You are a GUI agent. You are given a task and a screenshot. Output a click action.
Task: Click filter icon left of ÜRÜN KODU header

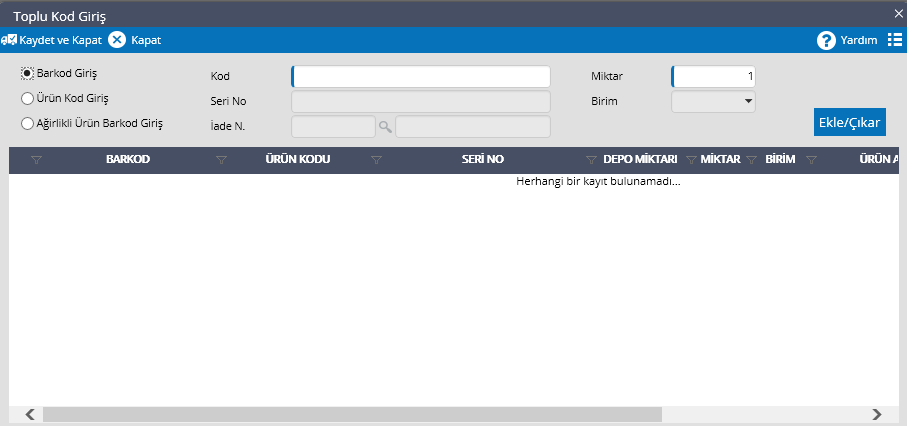[x=222, y=160]
